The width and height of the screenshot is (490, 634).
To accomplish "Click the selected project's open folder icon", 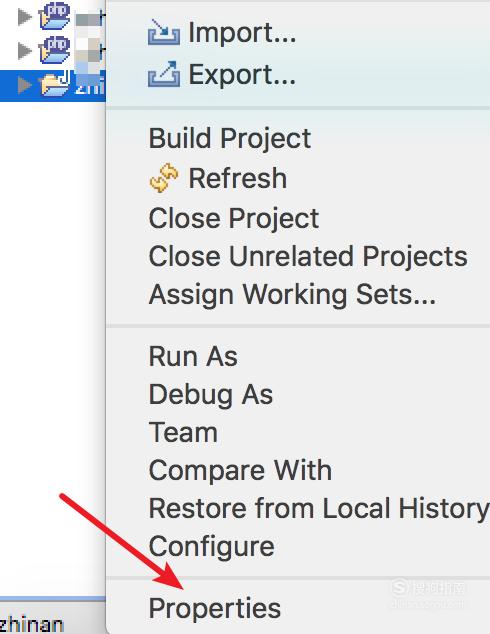I will tap(55, 84).
